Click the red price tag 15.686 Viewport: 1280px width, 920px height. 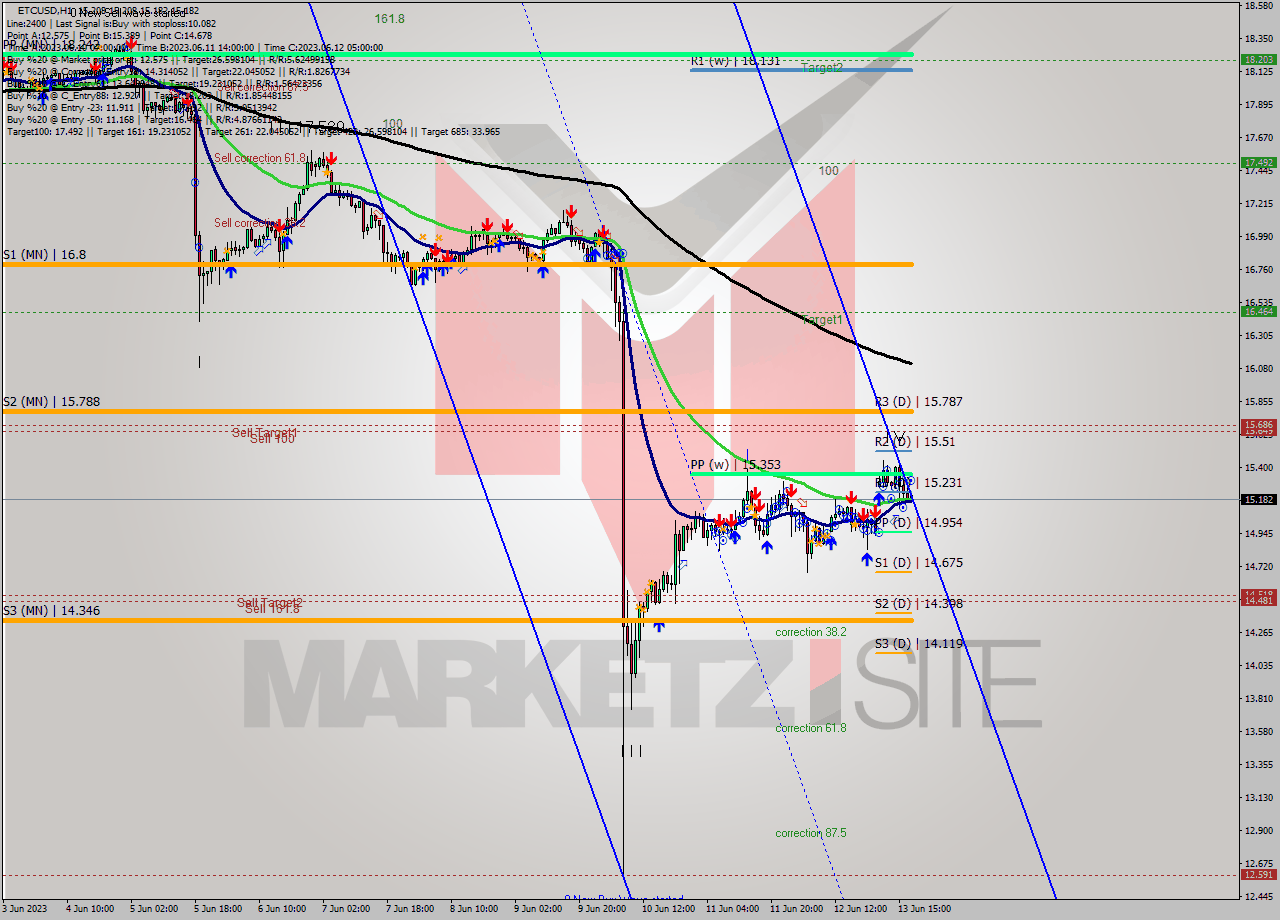click(x=1258, y=425)
